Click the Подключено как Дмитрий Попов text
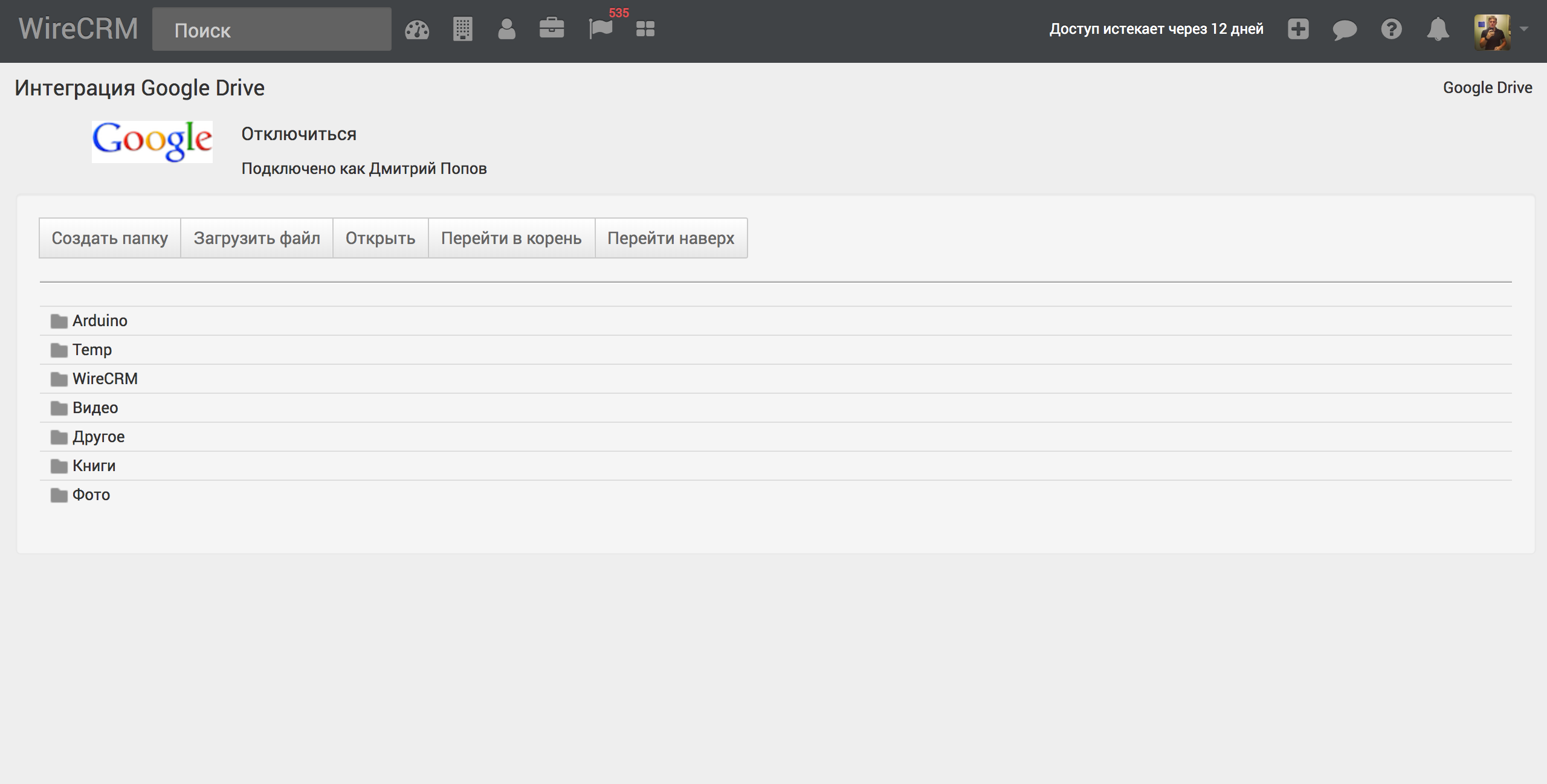Viewport: 1547px width, 784px height. click(x=364, y=169)
